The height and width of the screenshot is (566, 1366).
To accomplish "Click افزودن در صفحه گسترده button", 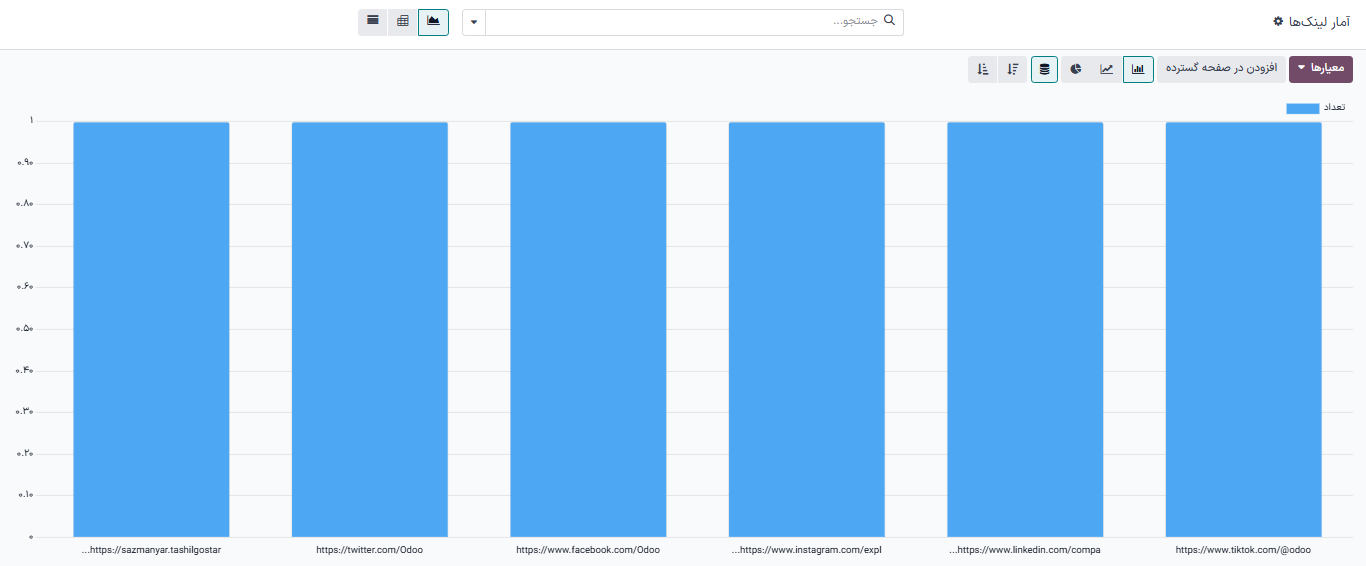I will pyautogui.click(x=1221, y=69).
